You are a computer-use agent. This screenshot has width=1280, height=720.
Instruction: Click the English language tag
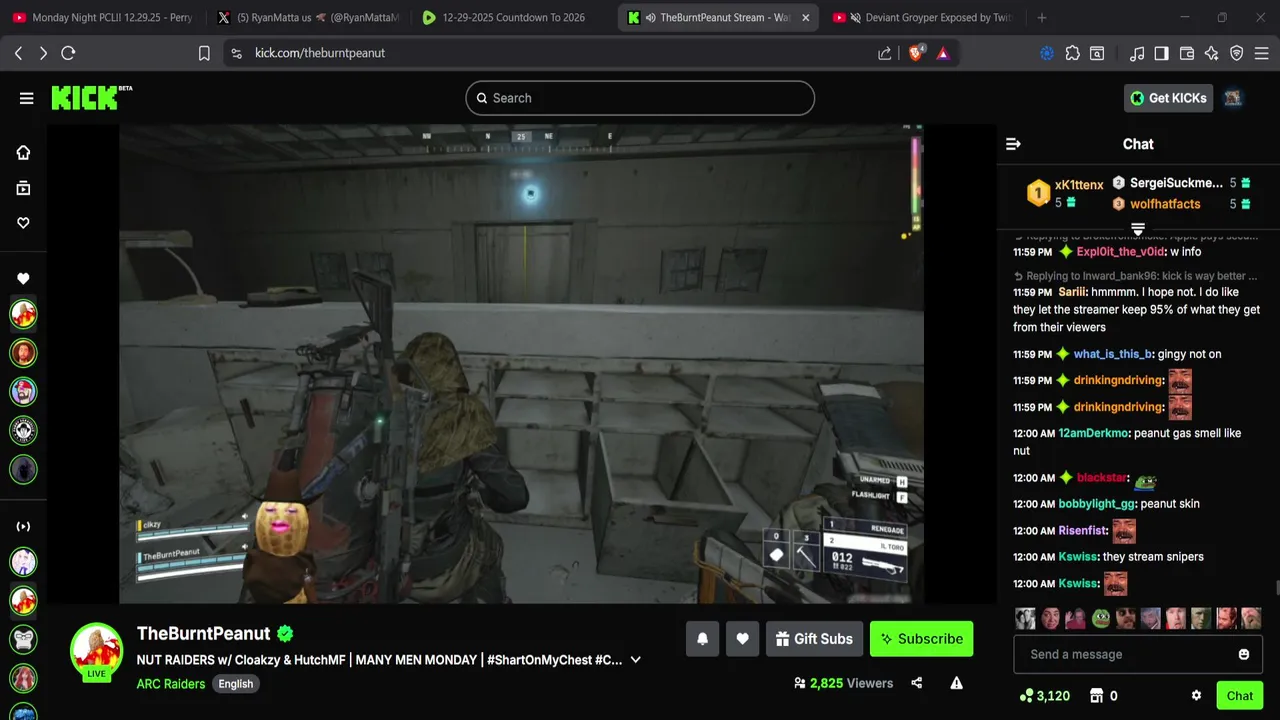click(x=236, y=684)
